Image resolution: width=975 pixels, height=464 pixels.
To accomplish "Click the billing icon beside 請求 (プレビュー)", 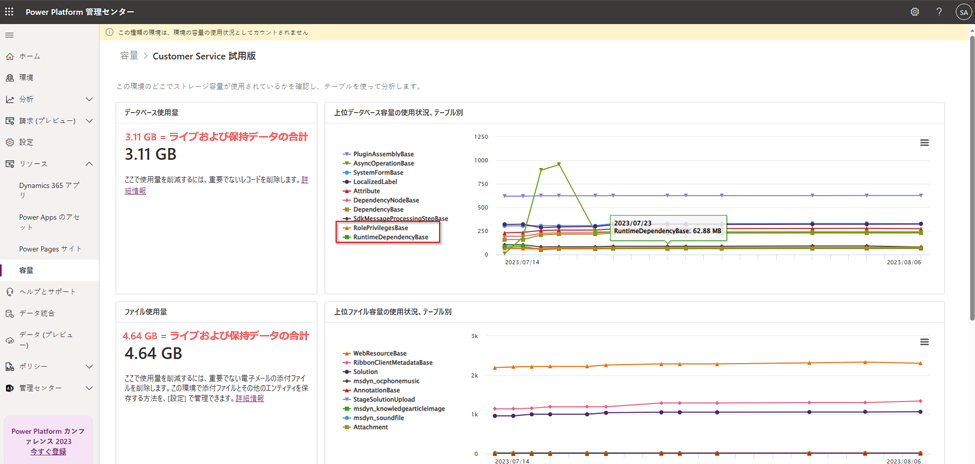I will [9, 121].
